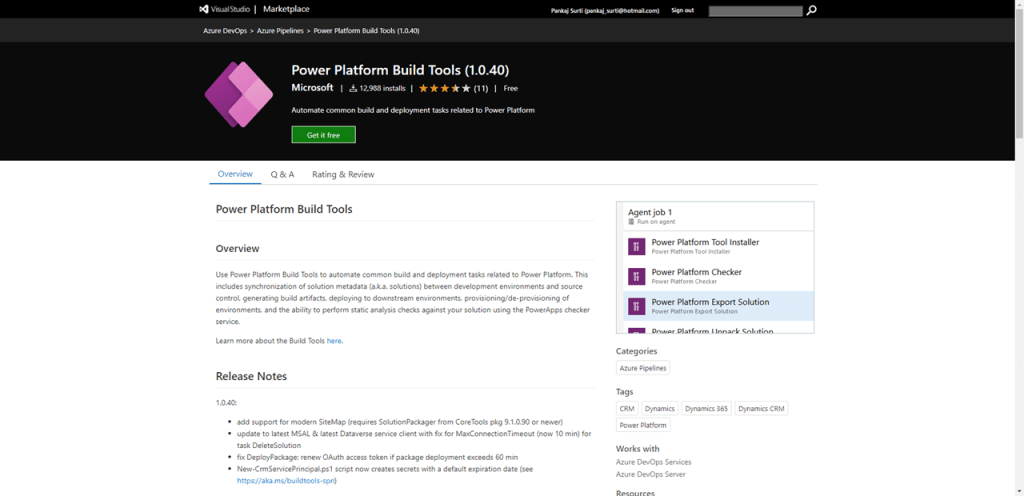Viewport: 1024px width, 496px height.
Task: Click the installs download icon
Action: point(353,88)
